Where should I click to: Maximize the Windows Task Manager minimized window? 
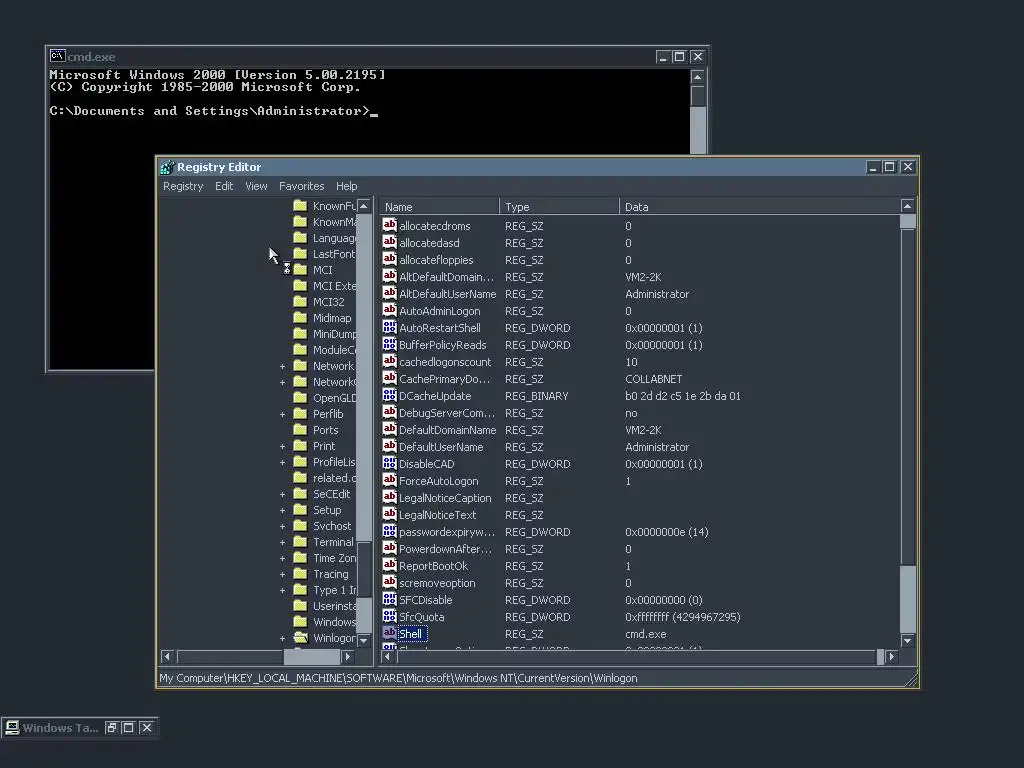(129, 728)
